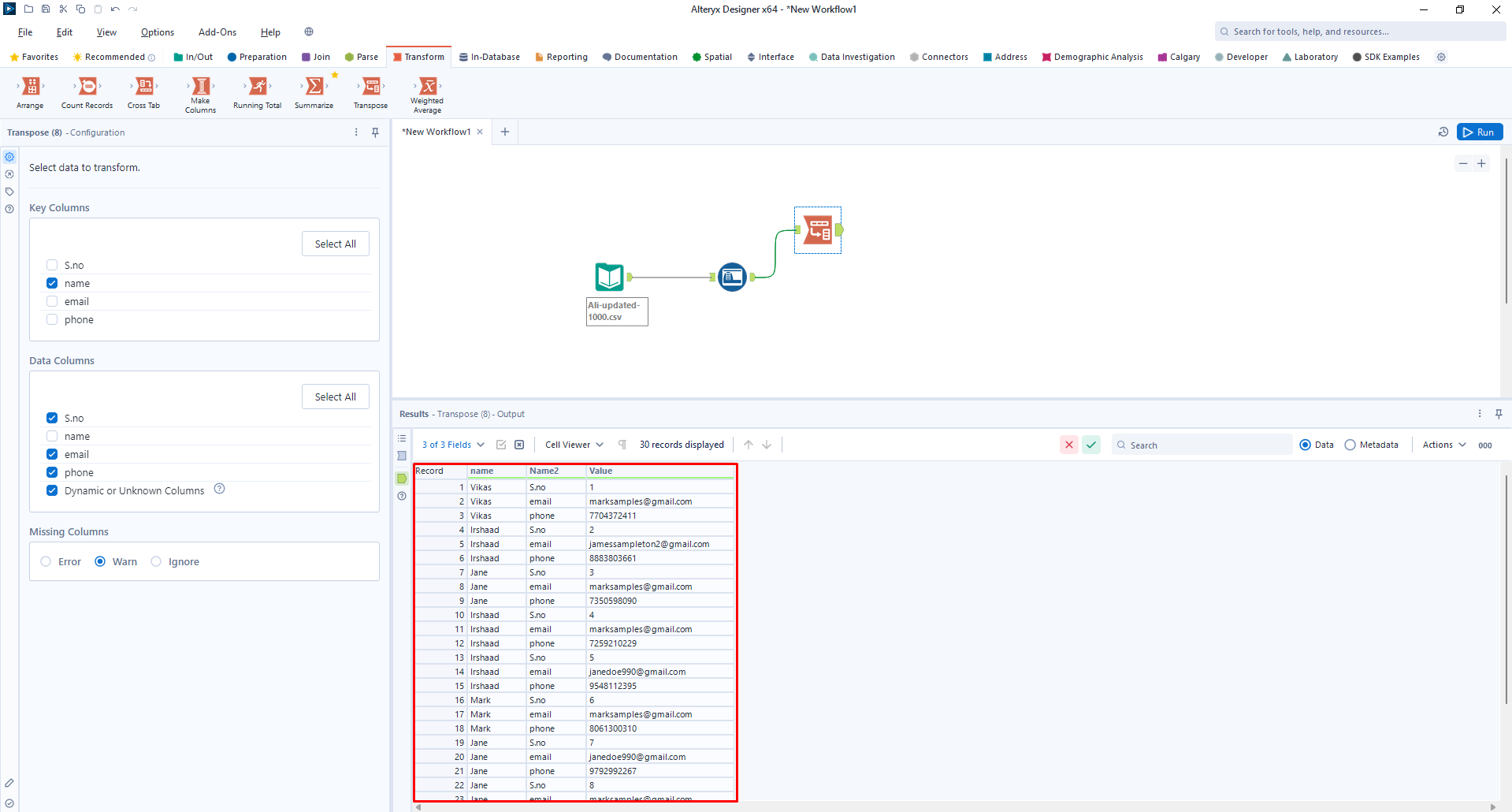Click Select All under Data Columns
Screen dimensions: 1512x812
335,397
